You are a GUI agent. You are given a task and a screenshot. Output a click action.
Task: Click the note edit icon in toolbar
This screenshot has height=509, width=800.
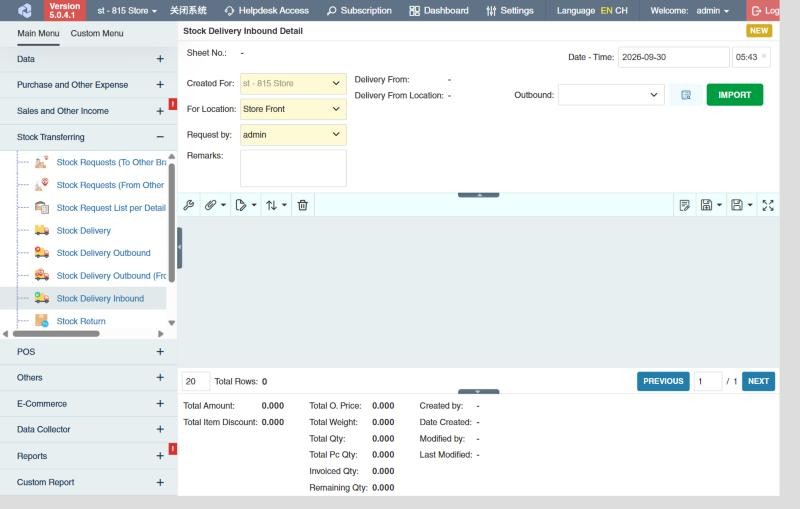685,205
